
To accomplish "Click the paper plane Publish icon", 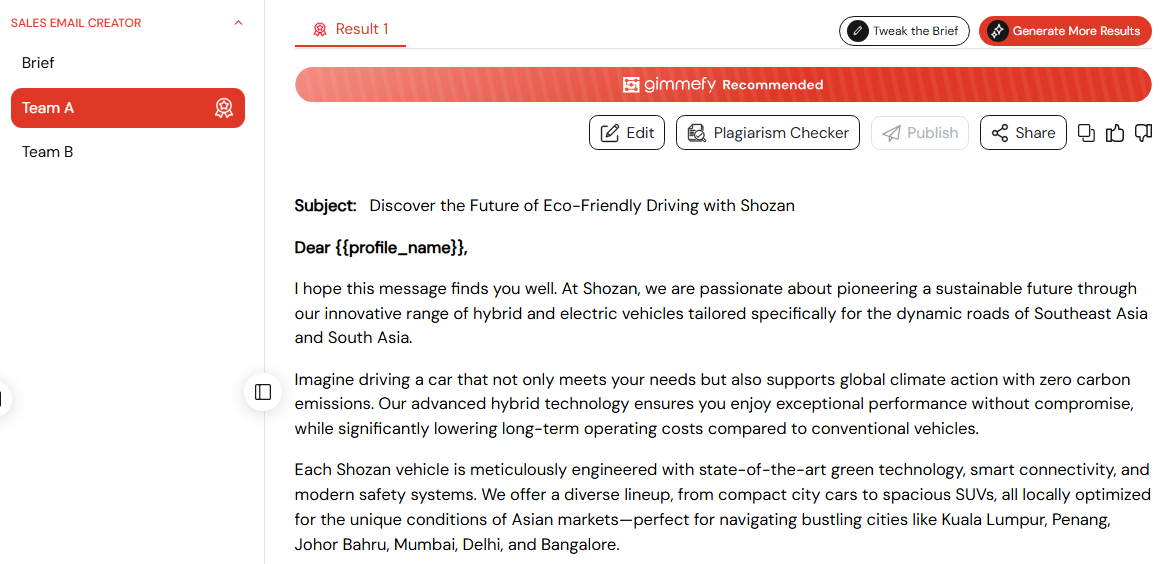I will [x=891, y=133].
